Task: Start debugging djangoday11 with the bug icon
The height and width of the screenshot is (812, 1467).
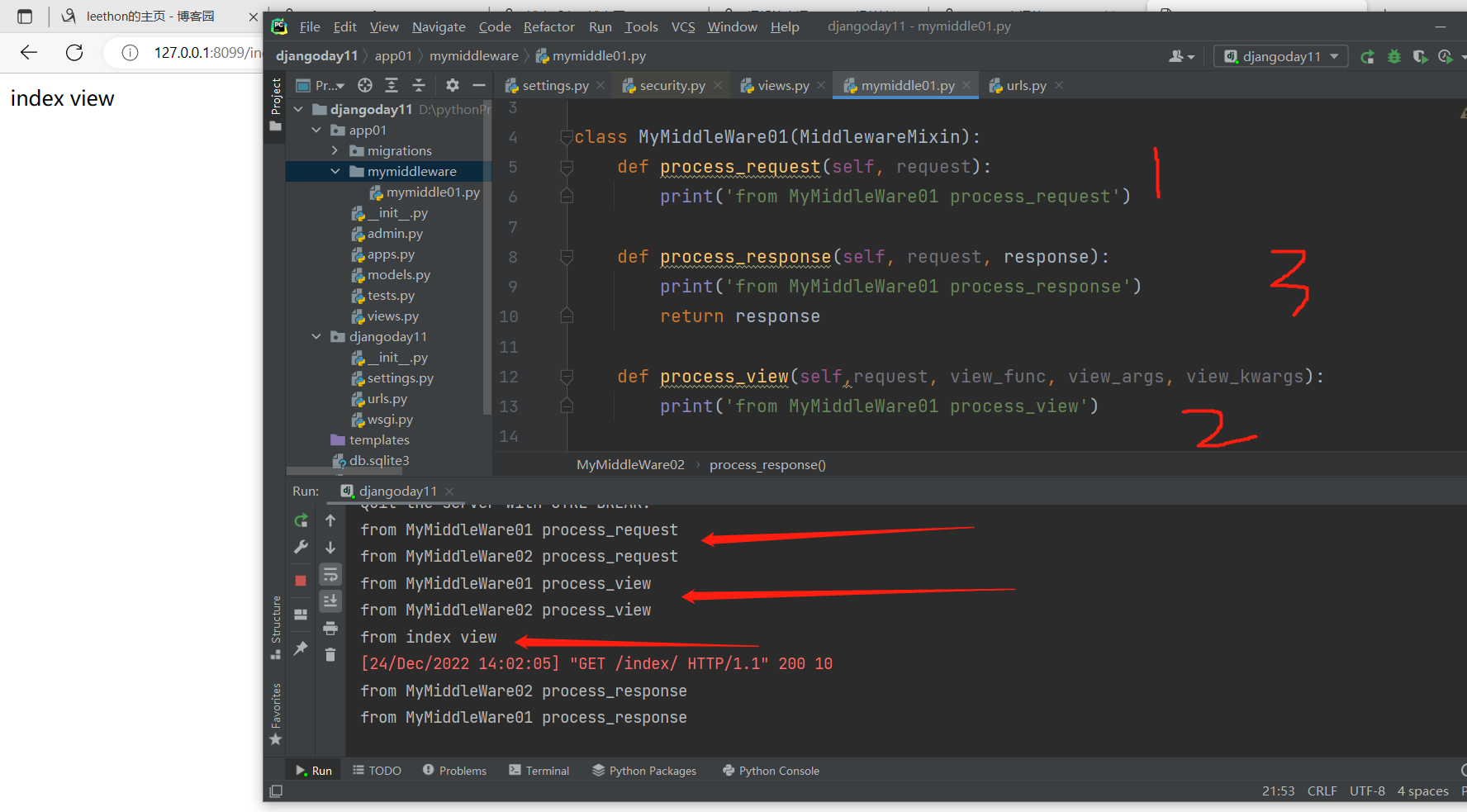Action: (1394, 57)
